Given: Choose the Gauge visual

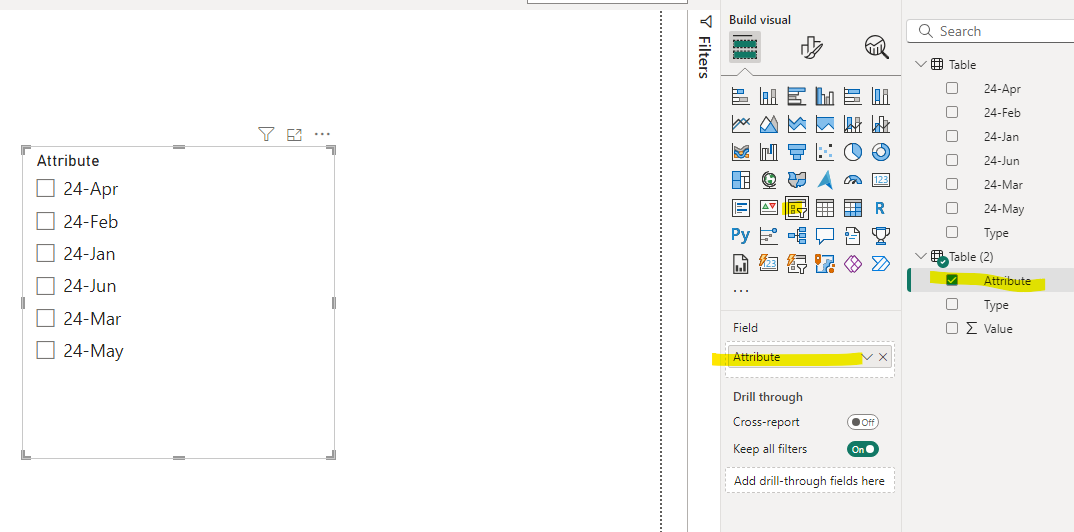Looking at the screenshot, I should (x=853, y=179).
